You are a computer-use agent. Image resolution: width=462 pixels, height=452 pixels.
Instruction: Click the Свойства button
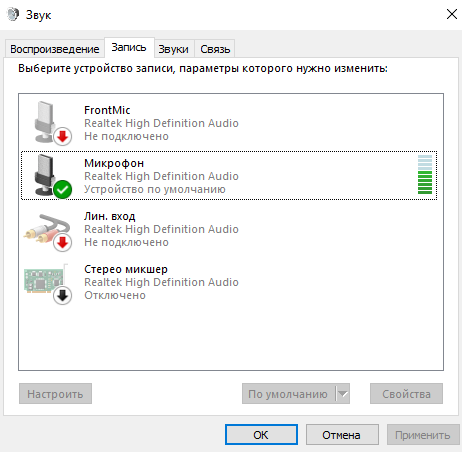tap(406, 394)
